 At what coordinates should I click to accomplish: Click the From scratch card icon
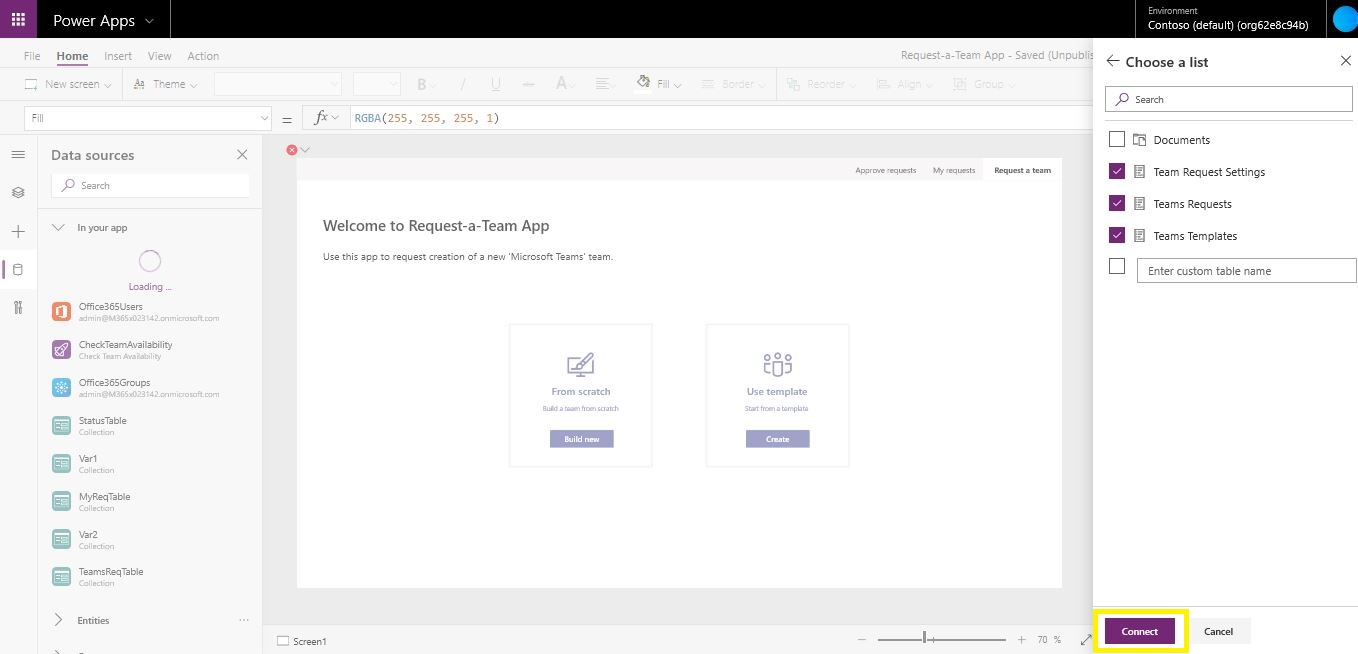(x=581, y=364)
